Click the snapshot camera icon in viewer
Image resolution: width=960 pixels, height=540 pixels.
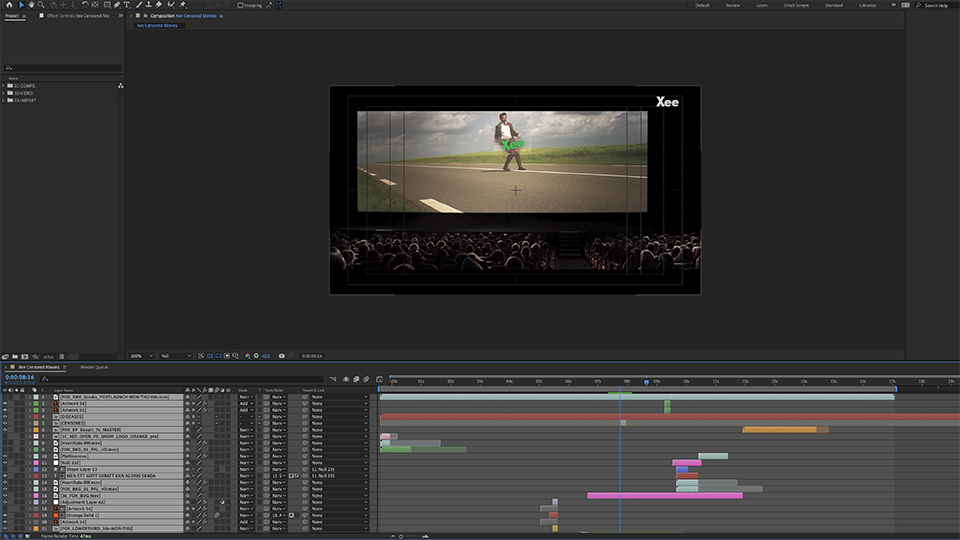pos(282,355)
